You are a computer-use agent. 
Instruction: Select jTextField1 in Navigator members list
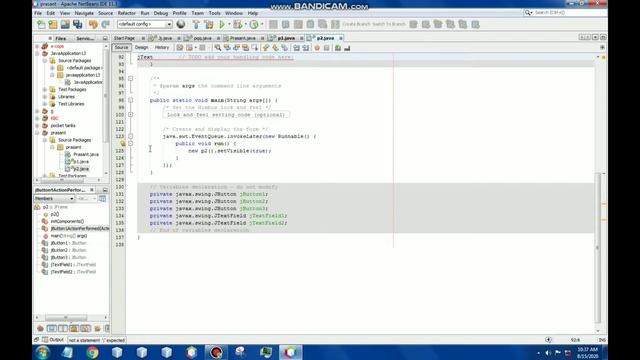coord(73,264)
